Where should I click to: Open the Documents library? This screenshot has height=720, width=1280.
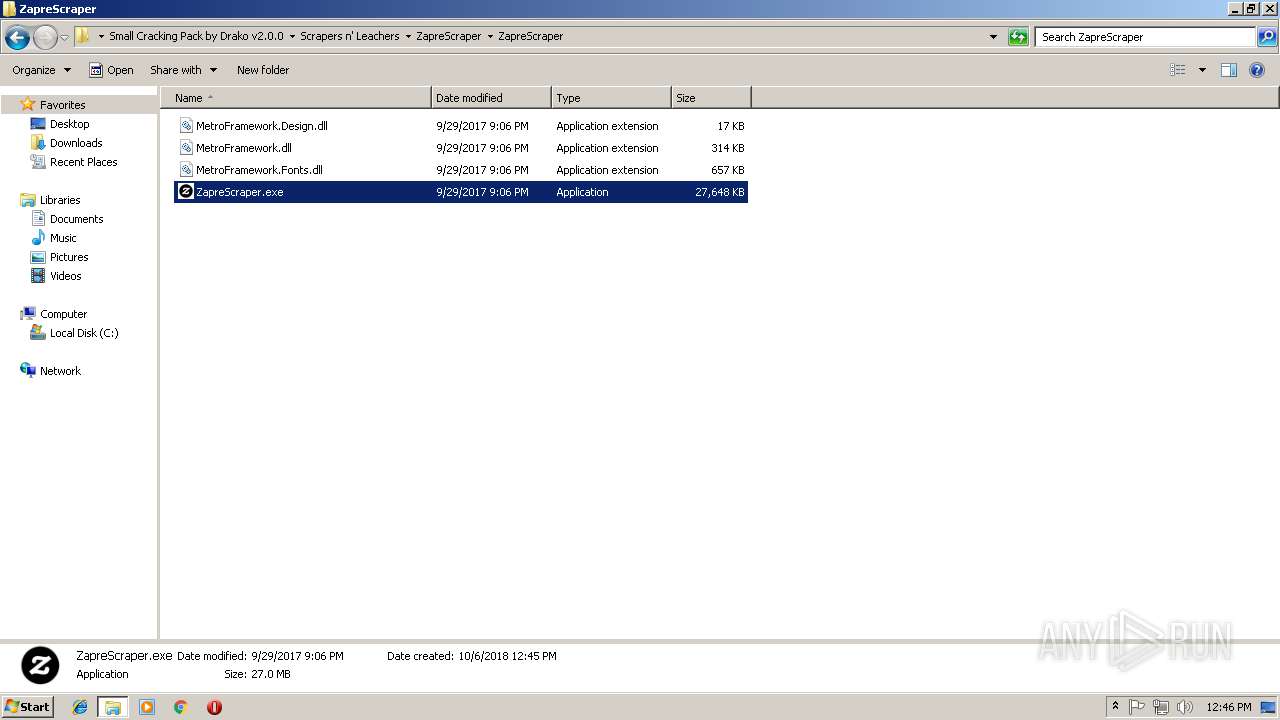coord(76,219)
